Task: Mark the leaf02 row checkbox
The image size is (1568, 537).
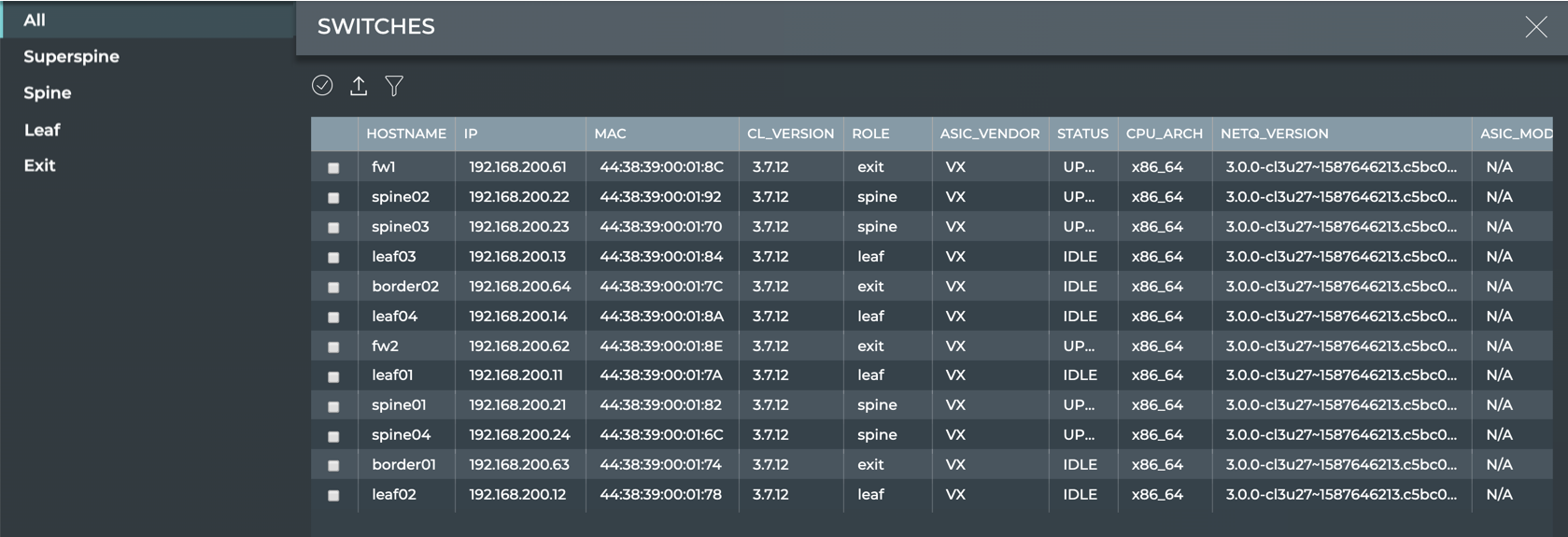Action: (x=333, y=496)
